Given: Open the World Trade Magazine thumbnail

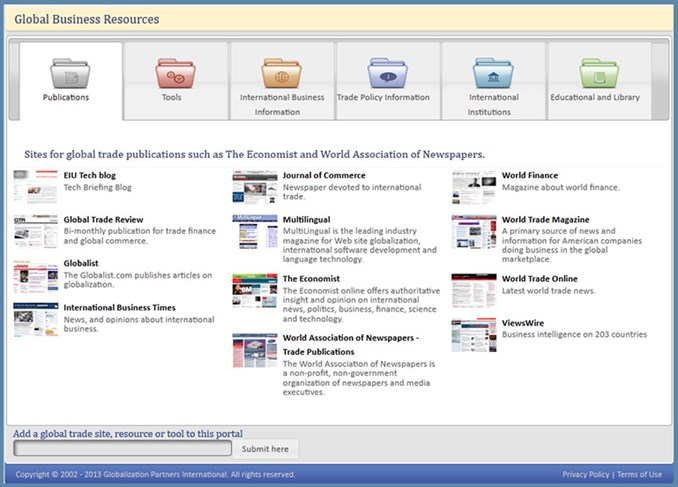Looking at the screenshot, I should [x=474, y=232].
